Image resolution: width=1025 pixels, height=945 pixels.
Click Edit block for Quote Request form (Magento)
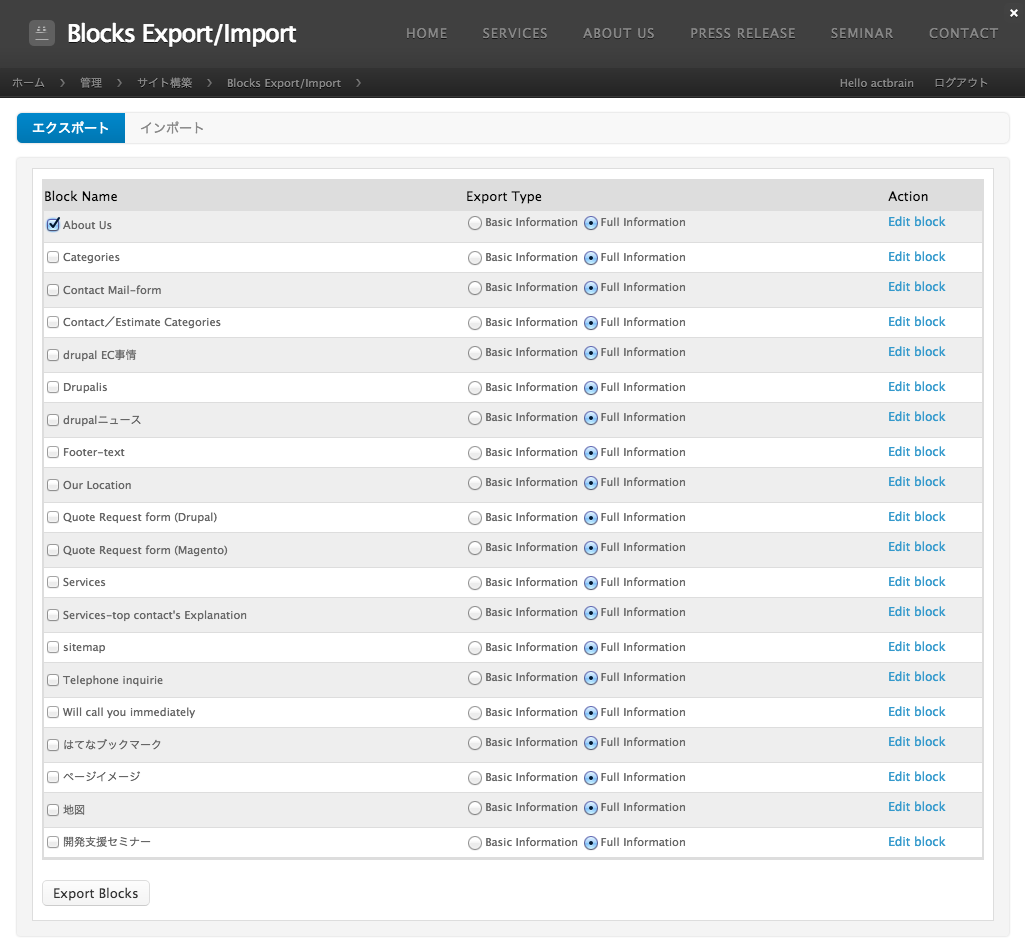[x=916, y=546]
